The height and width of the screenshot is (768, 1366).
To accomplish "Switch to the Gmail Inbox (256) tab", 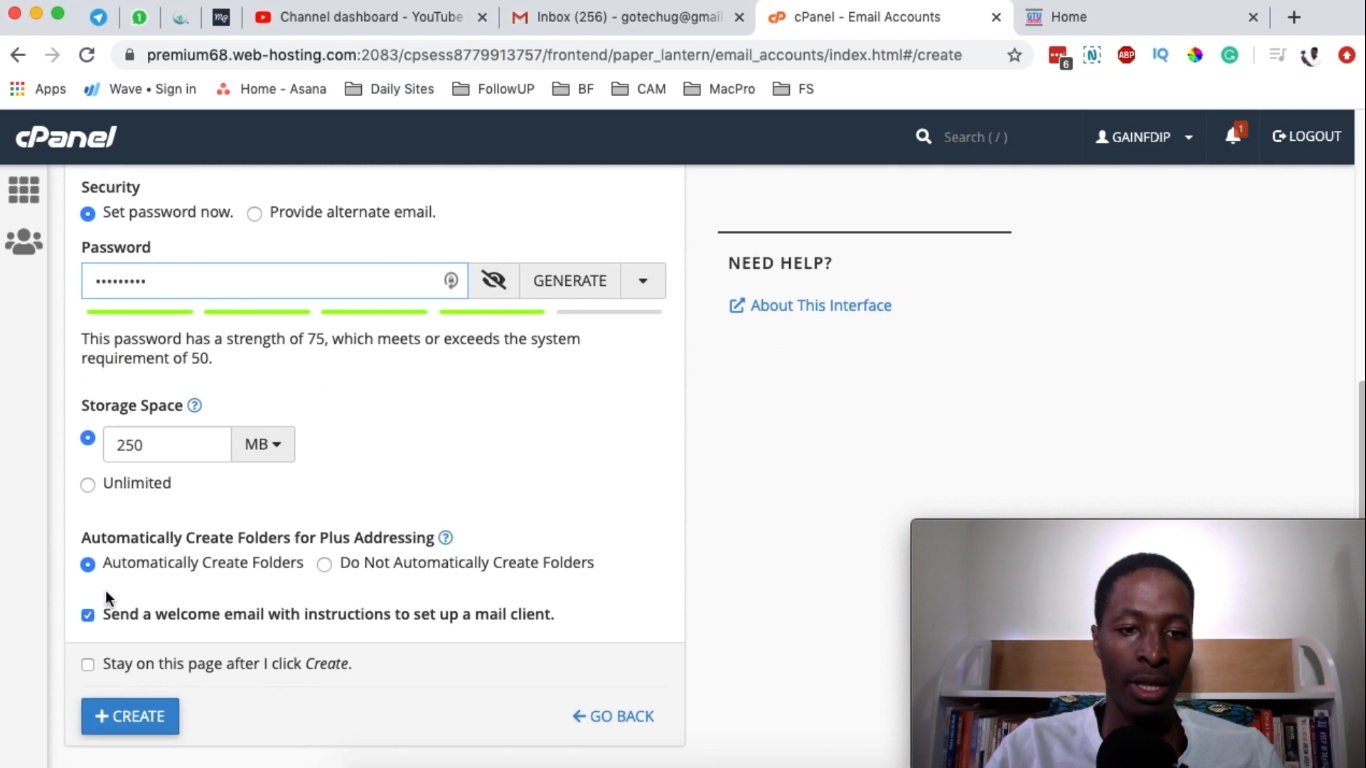I will tap(627, 17).
